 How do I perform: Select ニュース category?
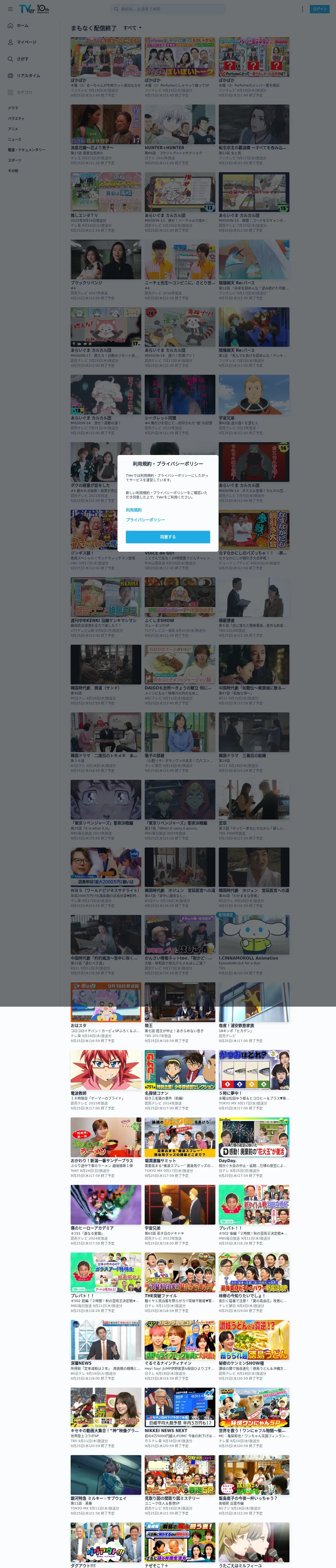coord(14,139)
